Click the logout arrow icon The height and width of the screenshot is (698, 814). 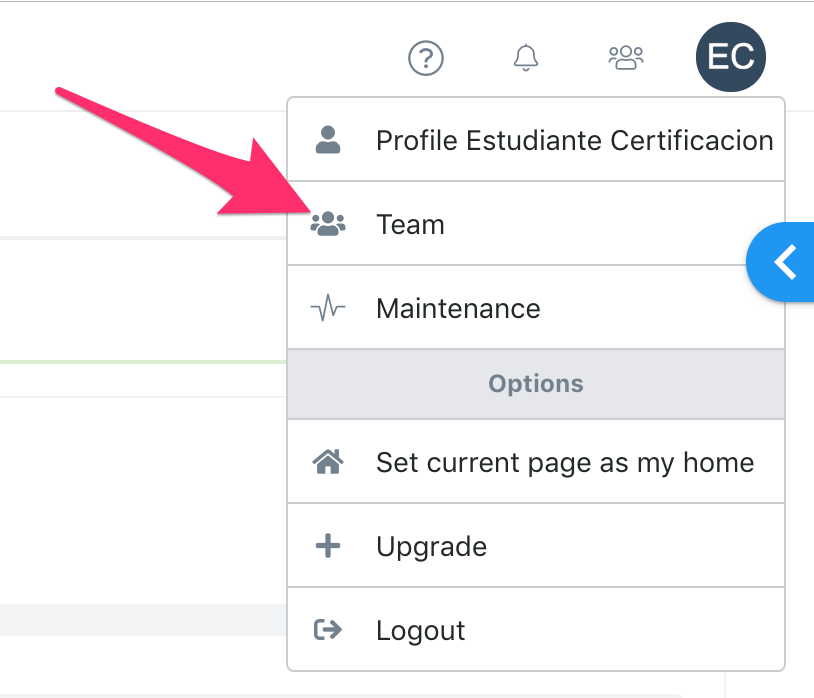tap(328, 630)
